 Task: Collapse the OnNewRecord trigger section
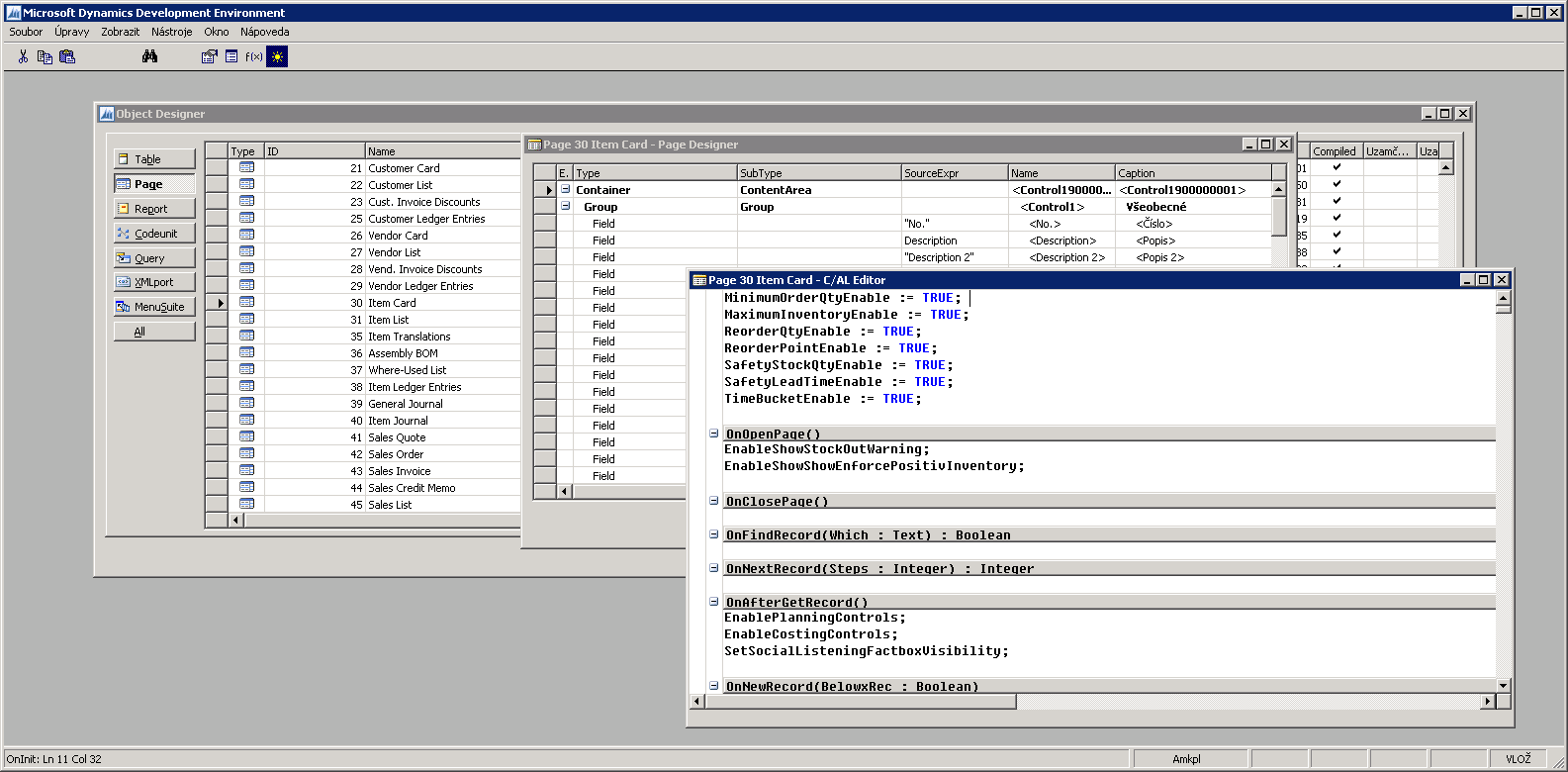click(713, 685)
